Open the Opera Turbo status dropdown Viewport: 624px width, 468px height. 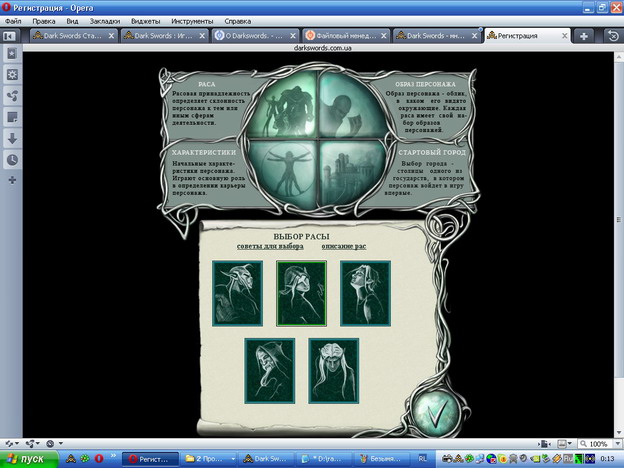pos(54,443)
